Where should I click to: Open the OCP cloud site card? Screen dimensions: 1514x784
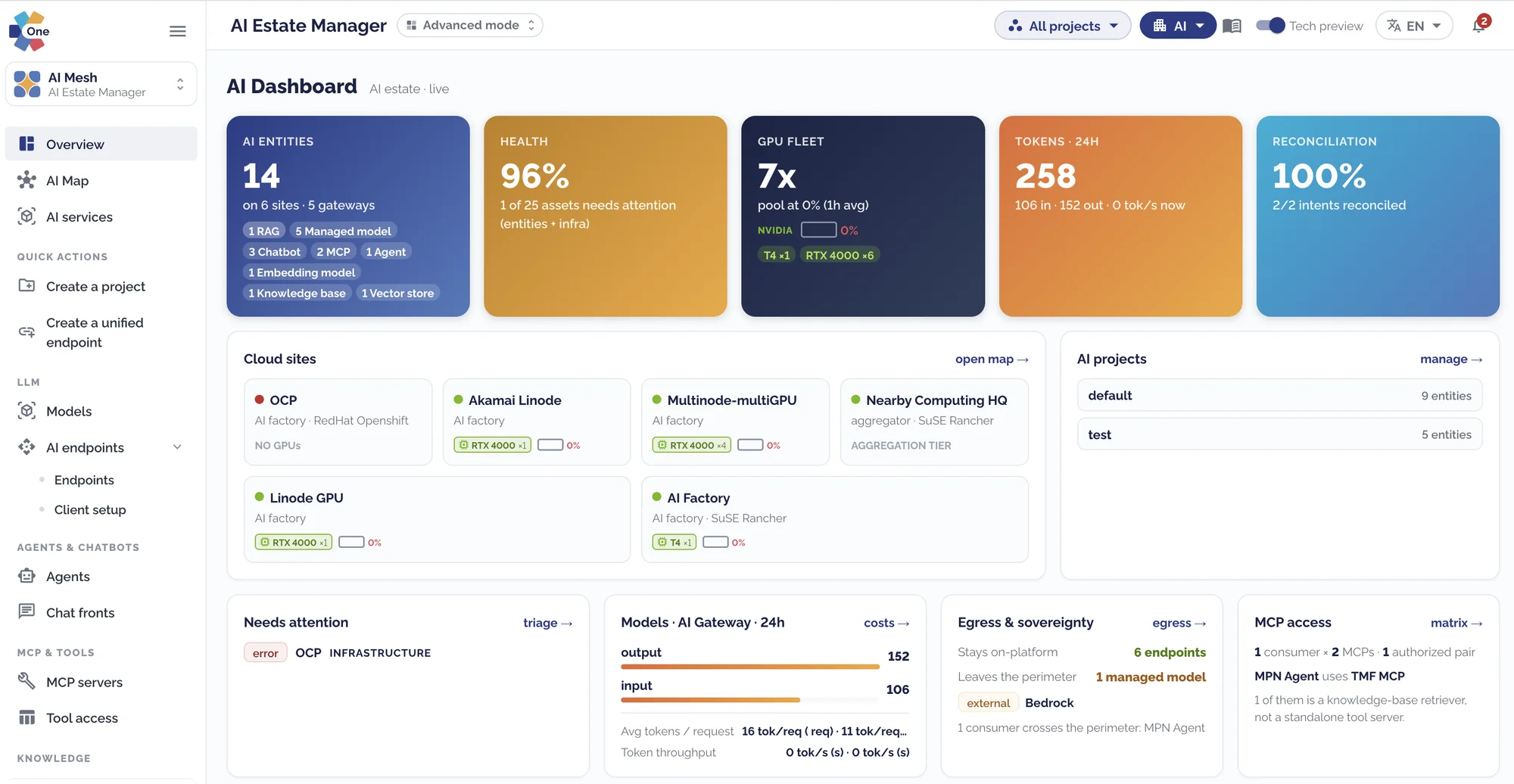tap(338, 422)
